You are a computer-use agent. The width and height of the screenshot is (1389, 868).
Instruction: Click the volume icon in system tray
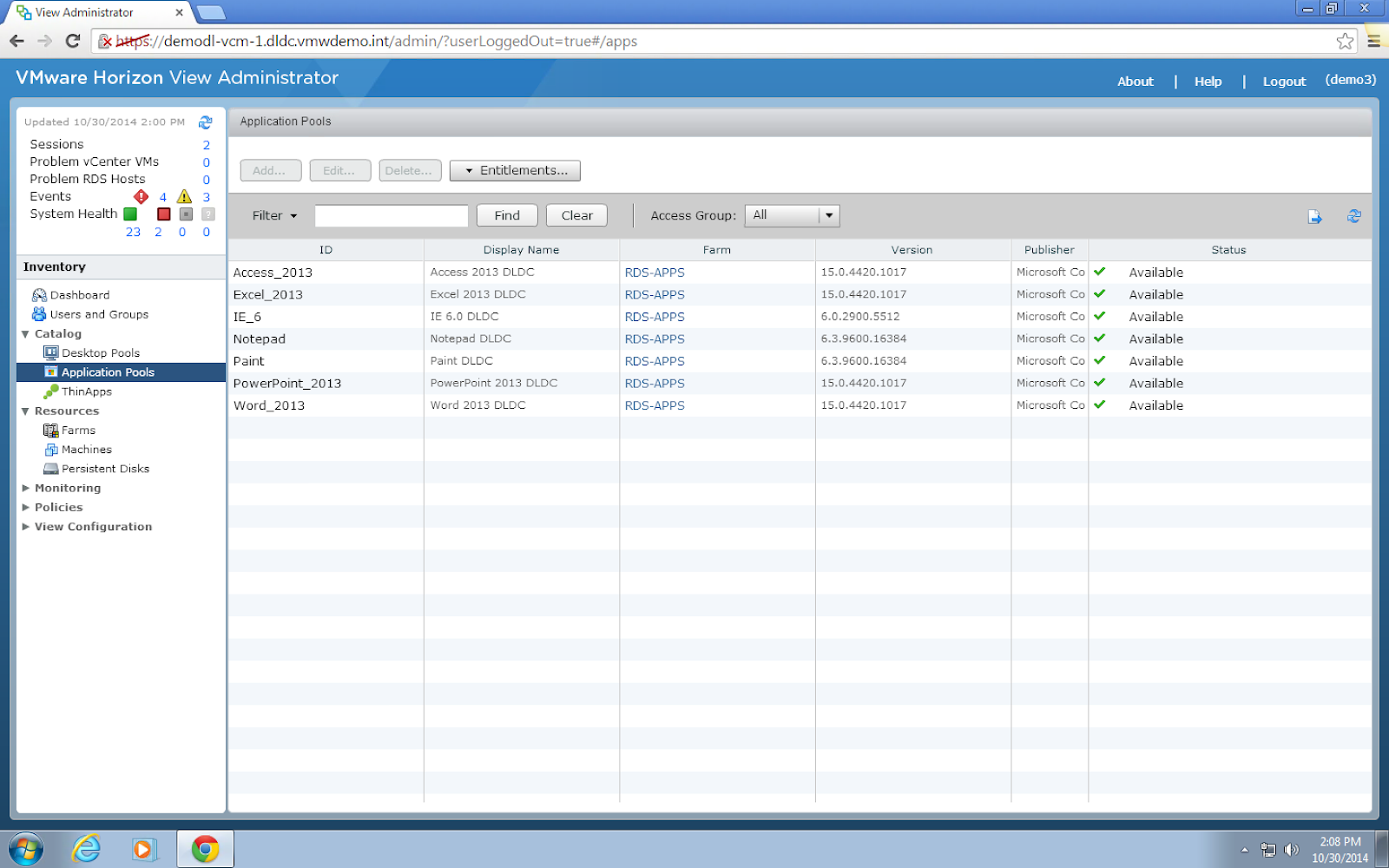1292,850
